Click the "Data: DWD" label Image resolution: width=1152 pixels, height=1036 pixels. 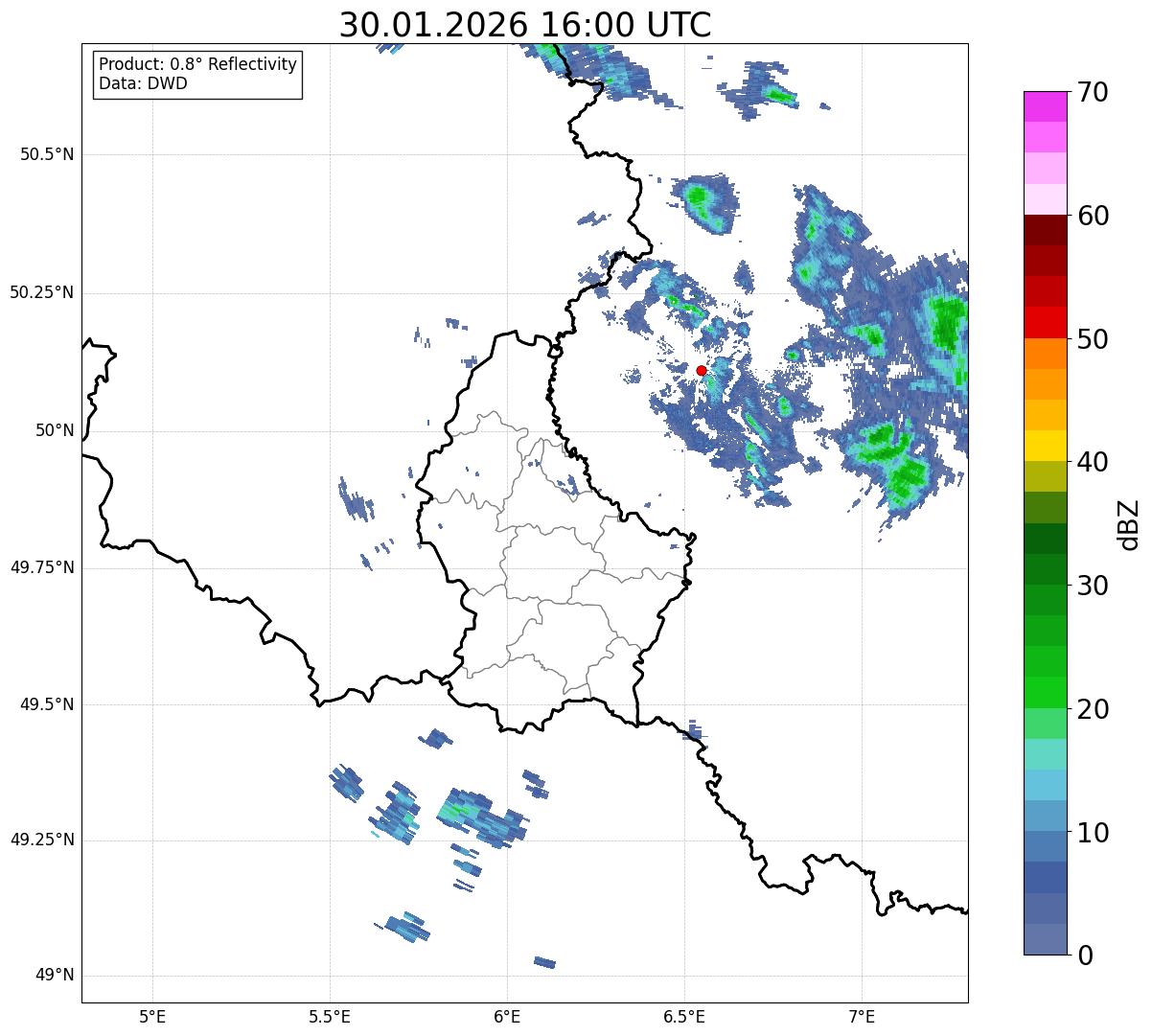pos(143,83)
